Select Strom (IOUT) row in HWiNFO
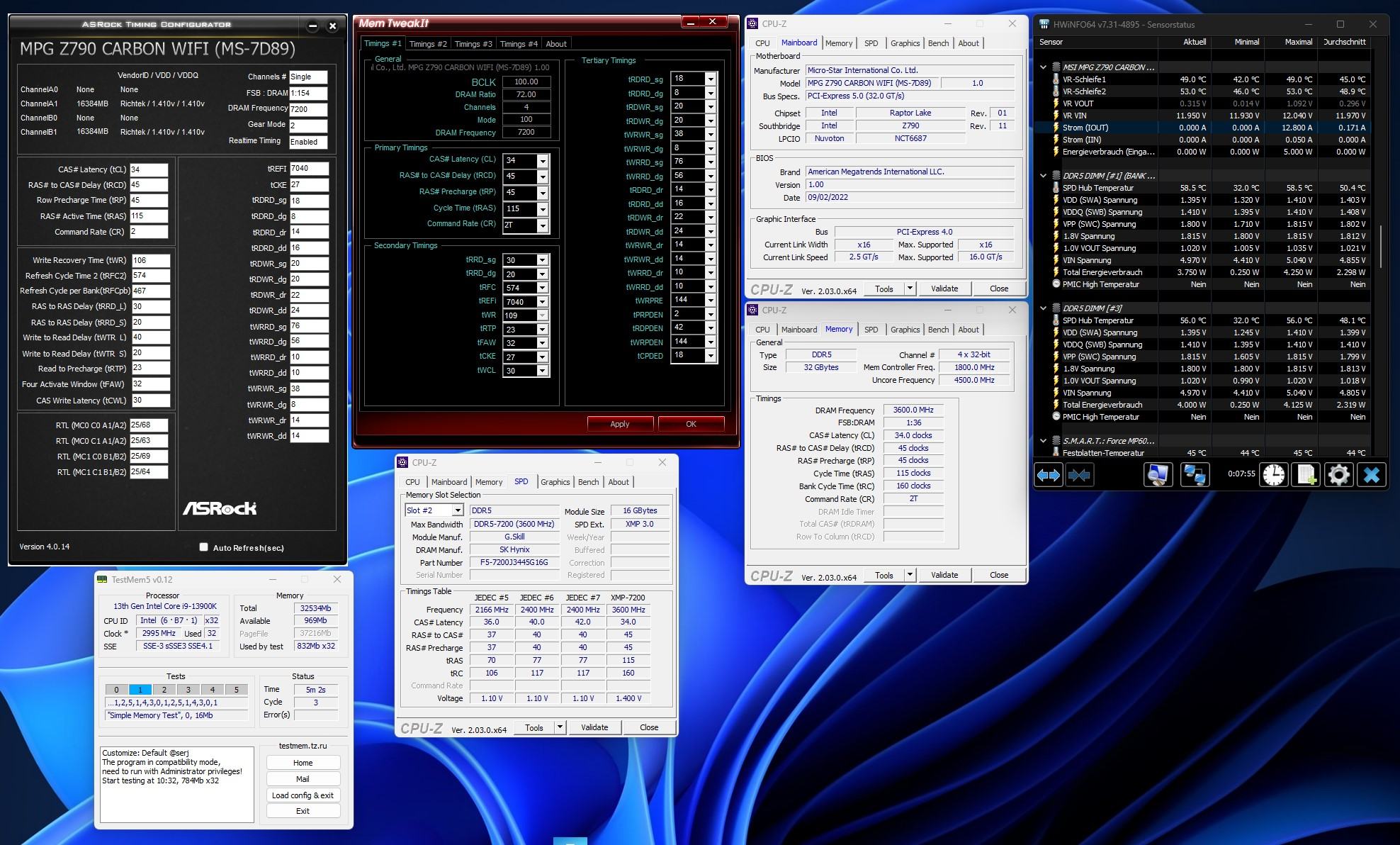Viewport: 1400px width, 845px height. [1202, 128]
